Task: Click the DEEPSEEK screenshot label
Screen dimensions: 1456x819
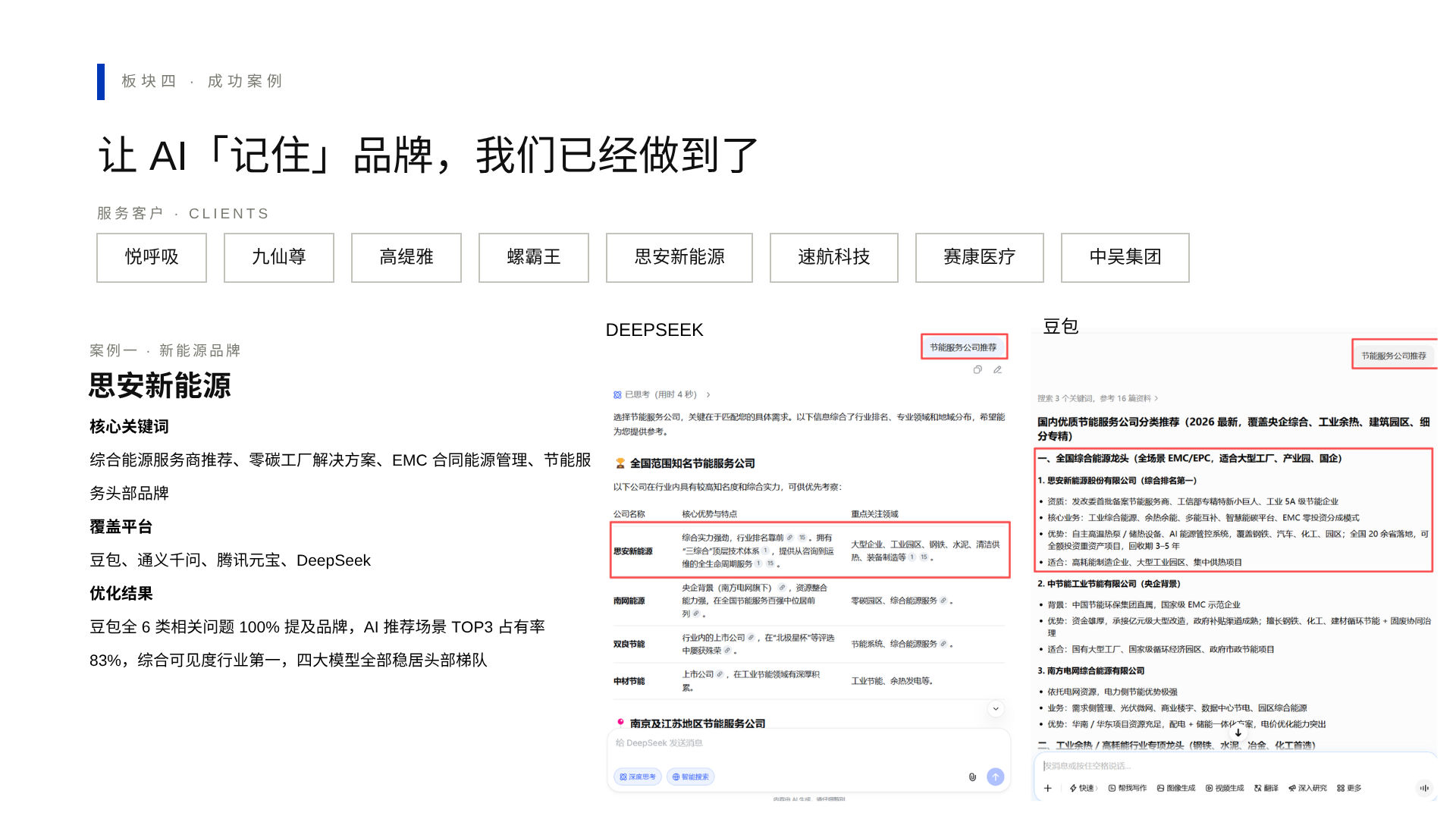Action: coord(654,330)
